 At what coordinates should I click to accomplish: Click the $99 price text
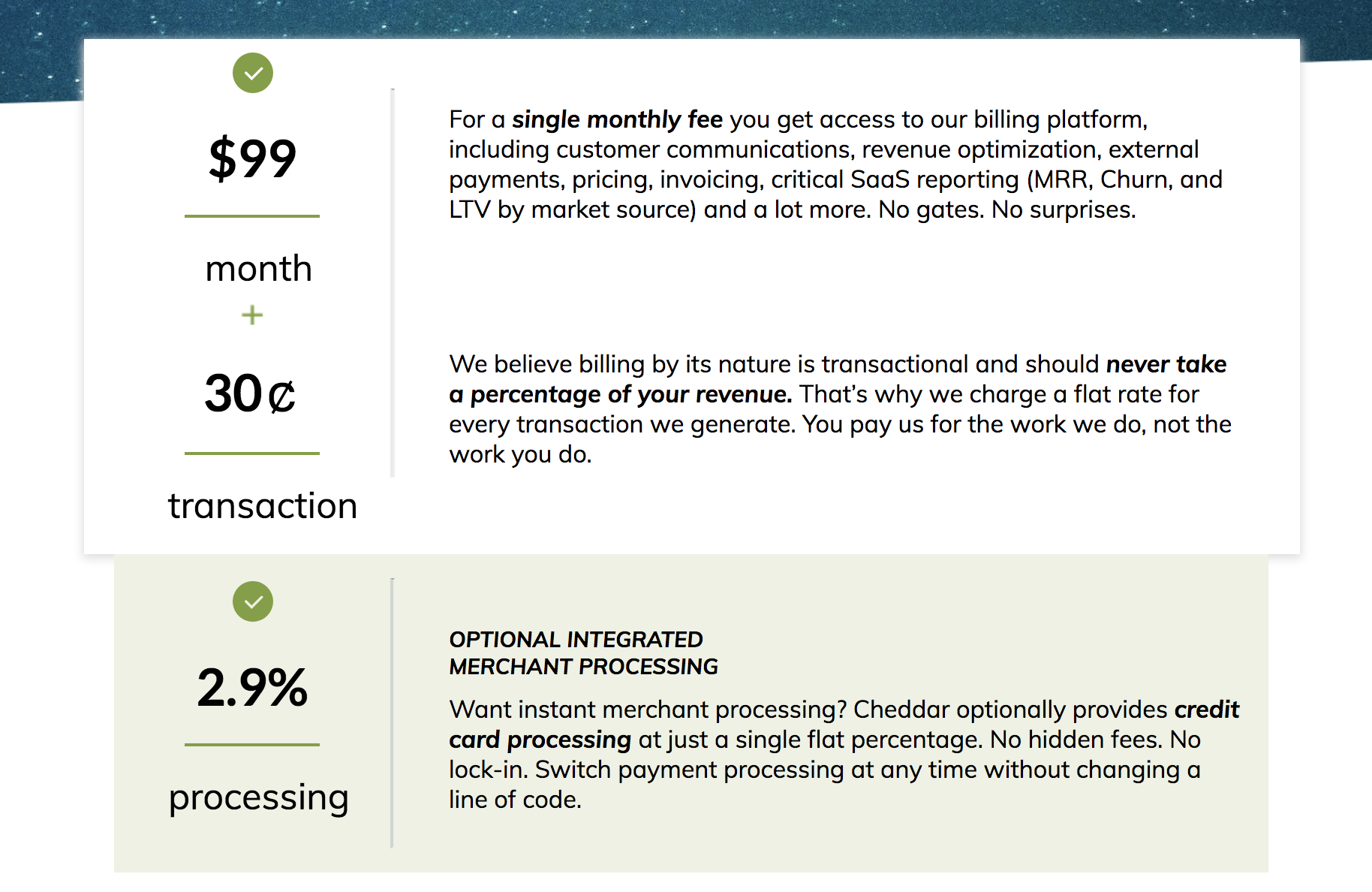252,158
